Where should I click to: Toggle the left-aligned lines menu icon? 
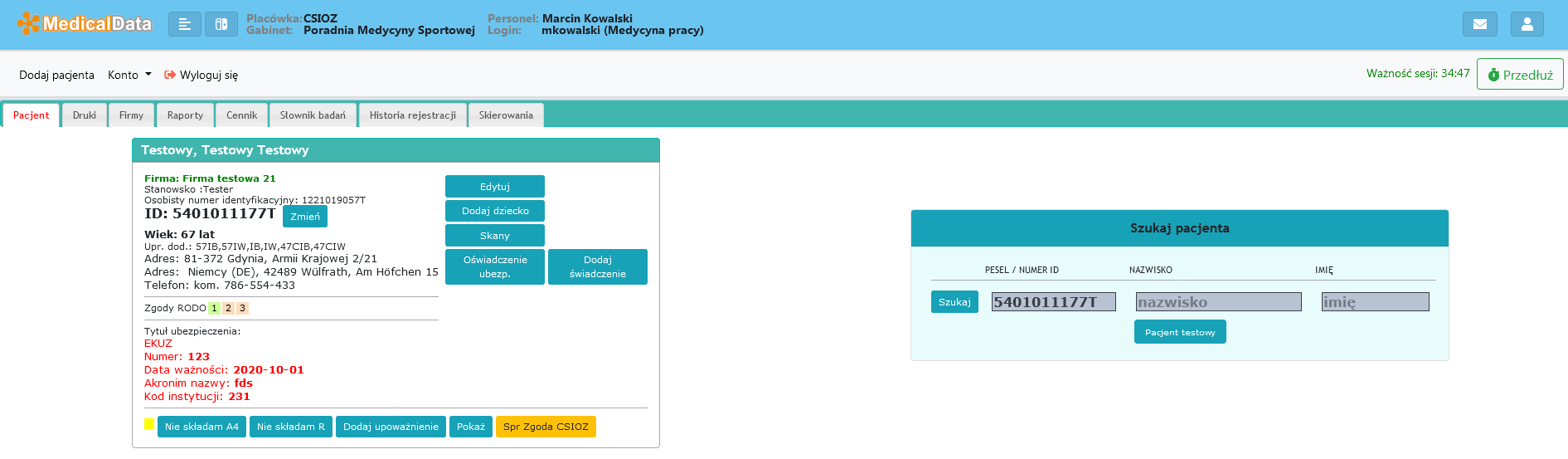point(185,24)
